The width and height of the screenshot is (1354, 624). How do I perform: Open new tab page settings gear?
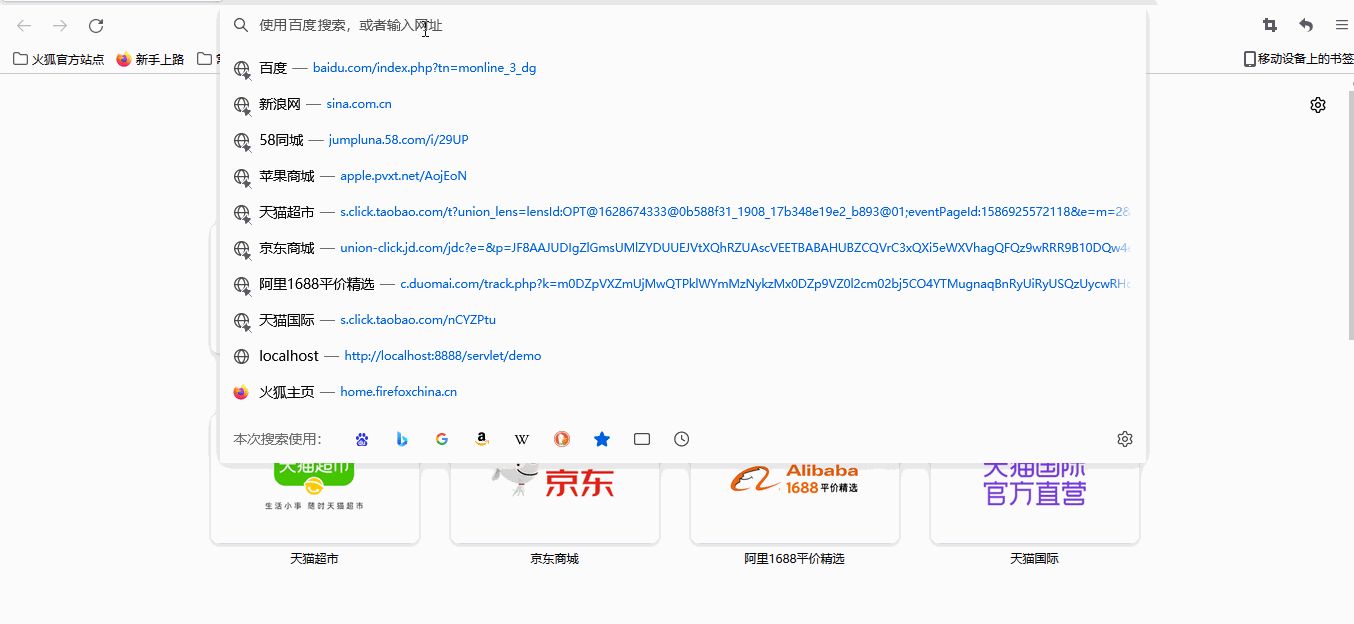point(1318,105)
